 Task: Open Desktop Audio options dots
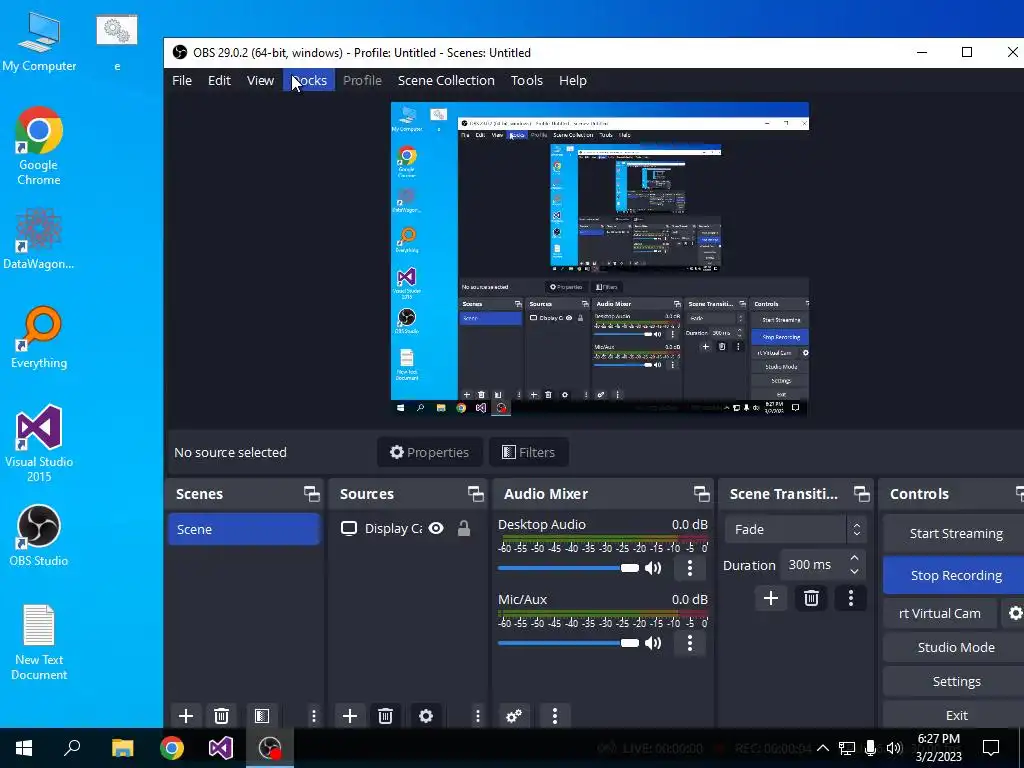[690, 568]
